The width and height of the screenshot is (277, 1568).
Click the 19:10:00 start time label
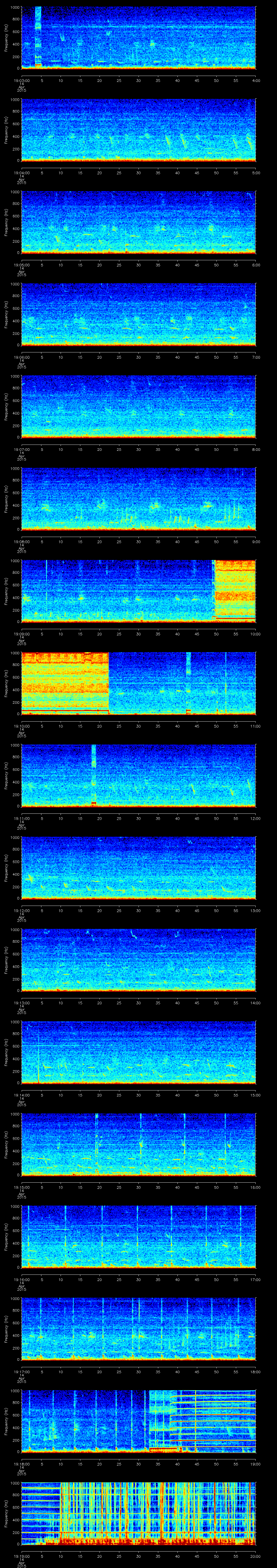[x=21, y=726]
